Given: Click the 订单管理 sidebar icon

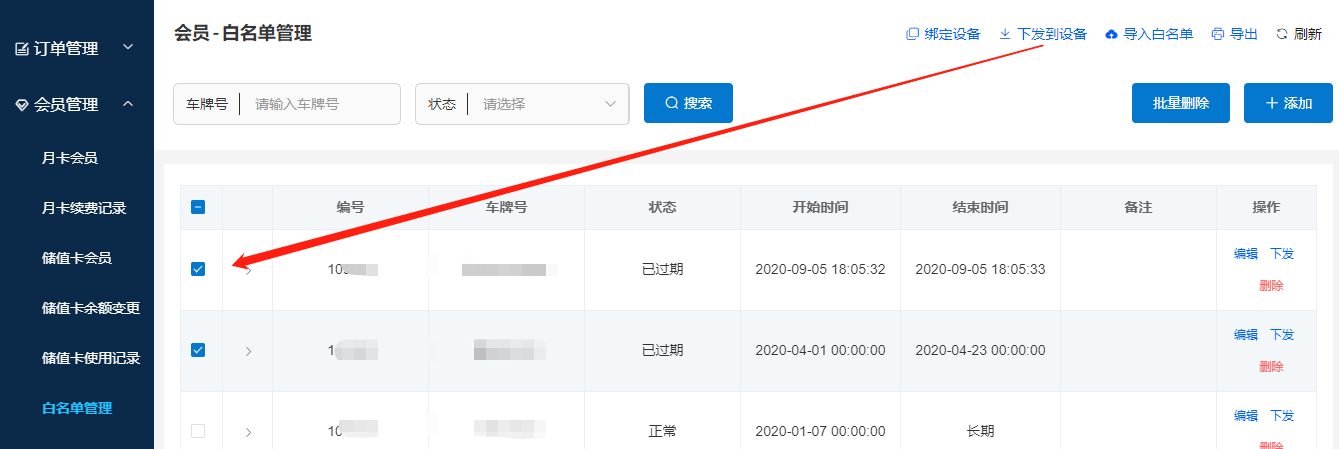Looking at the screenshot, I should coord(22,48).
